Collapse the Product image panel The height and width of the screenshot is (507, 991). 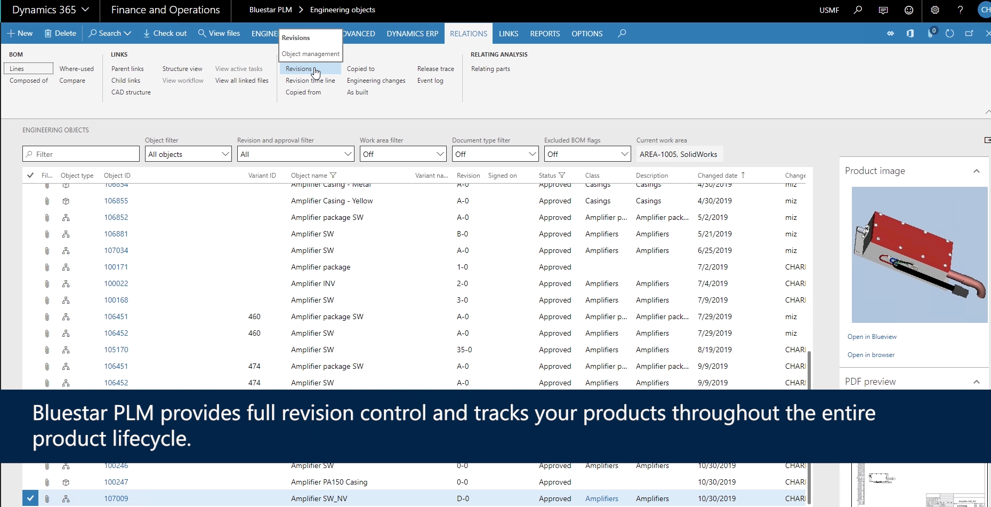click(976, 171)
